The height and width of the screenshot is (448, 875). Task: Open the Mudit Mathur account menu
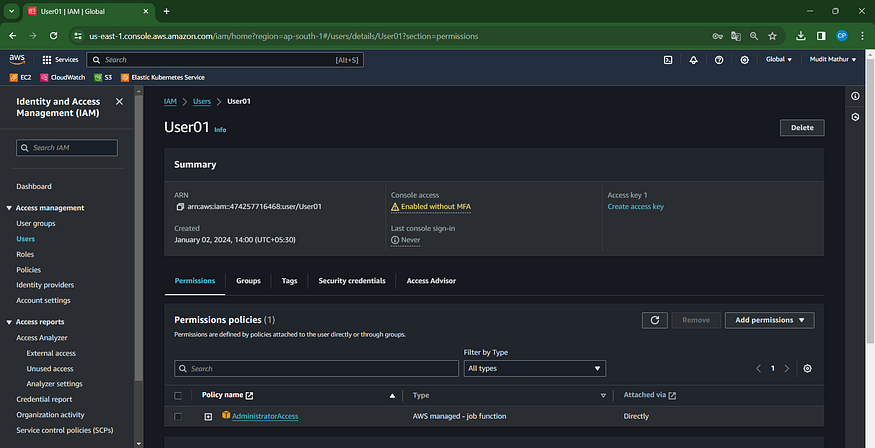point(833,59)
